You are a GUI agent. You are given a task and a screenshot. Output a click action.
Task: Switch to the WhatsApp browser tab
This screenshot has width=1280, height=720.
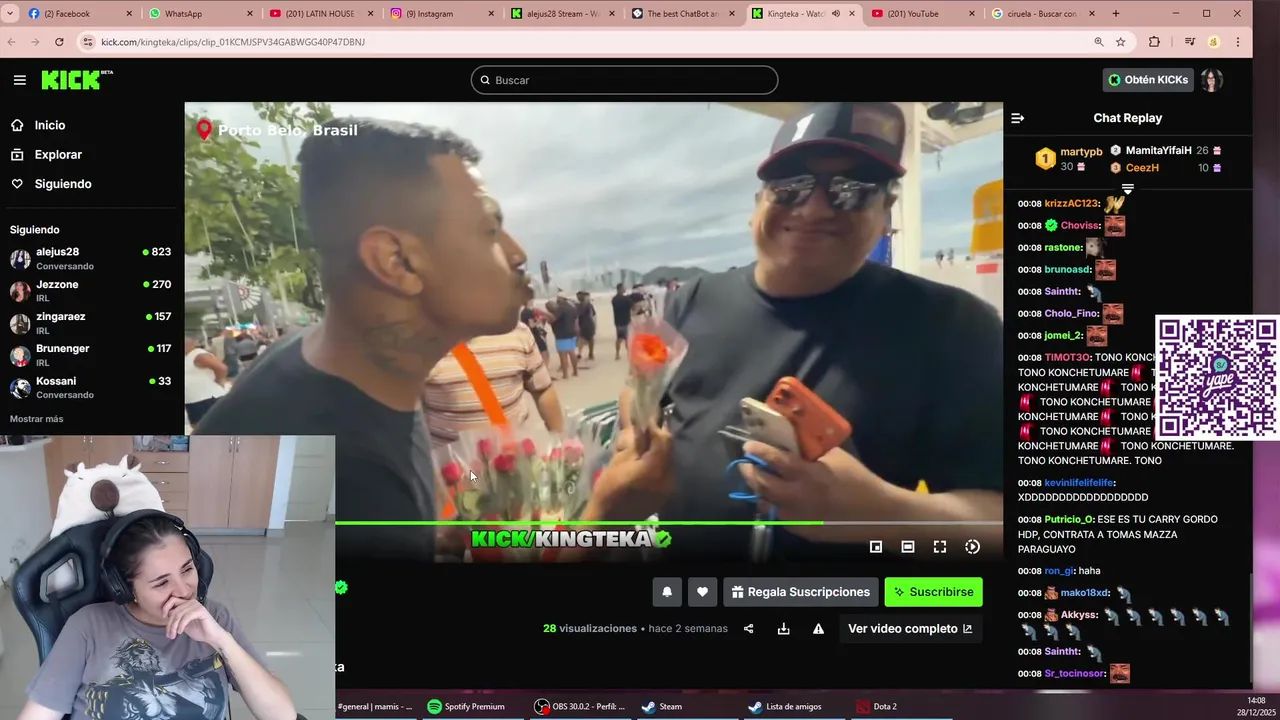click(x=200, y=14)
